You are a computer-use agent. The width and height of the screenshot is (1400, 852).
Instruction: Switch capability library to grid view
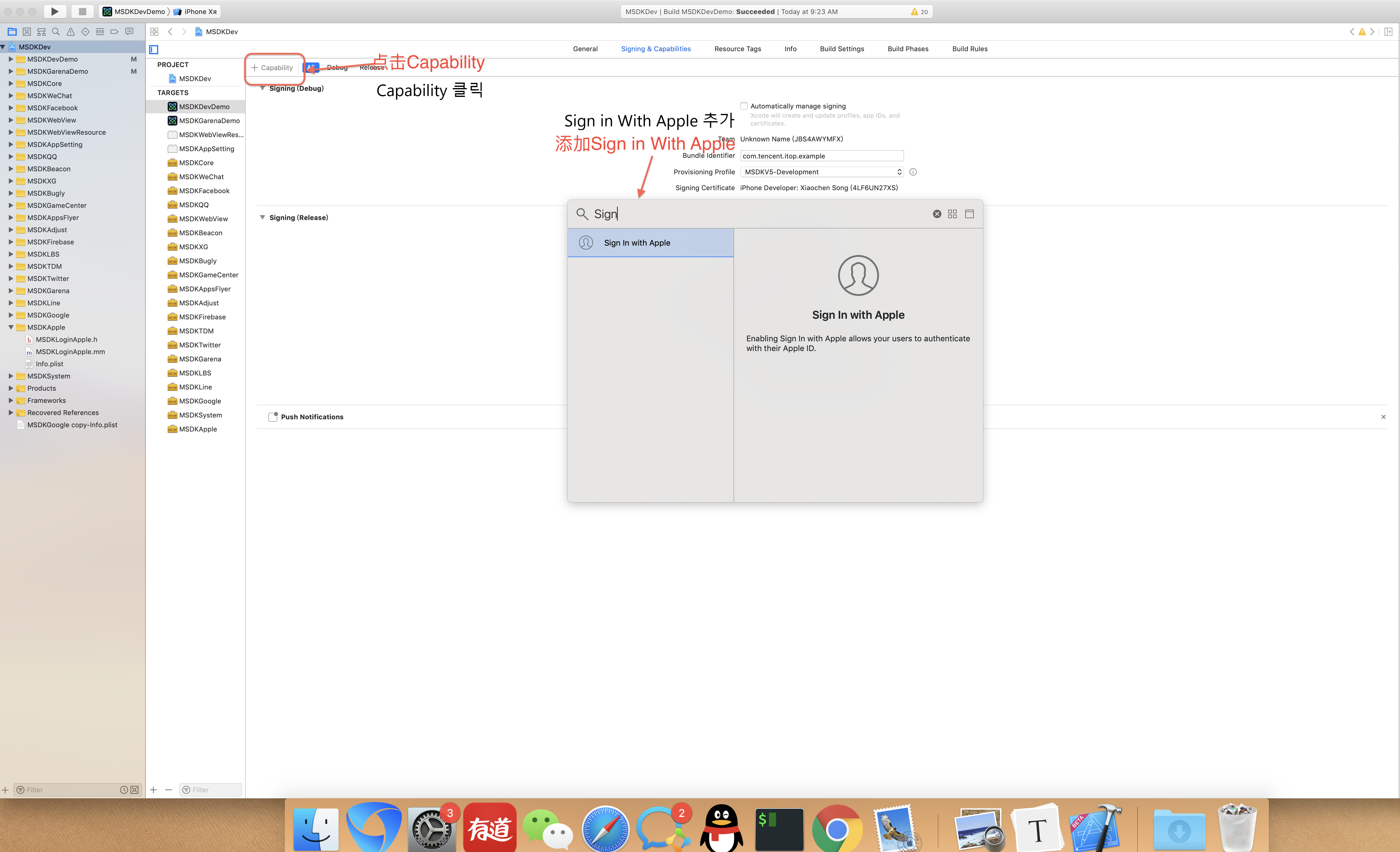(952, 214)
